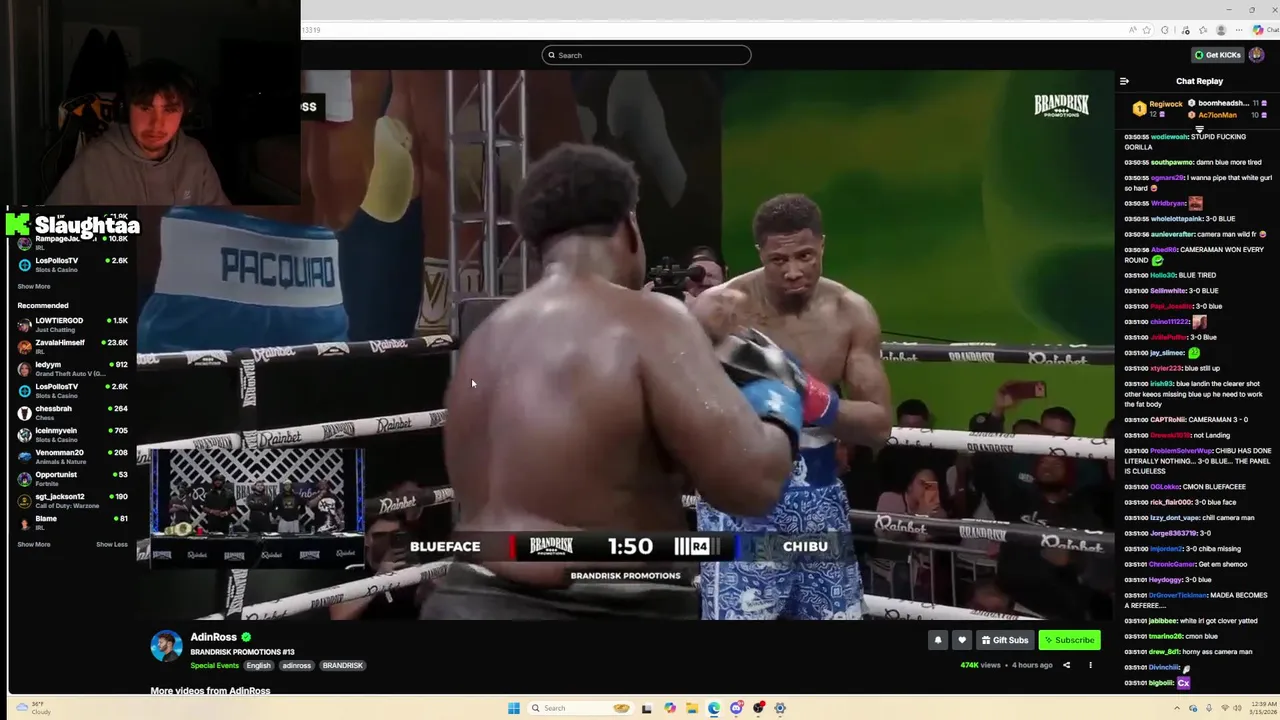Open the AdinRoss channel name link
1280x720 pixels.
point(214,637)
